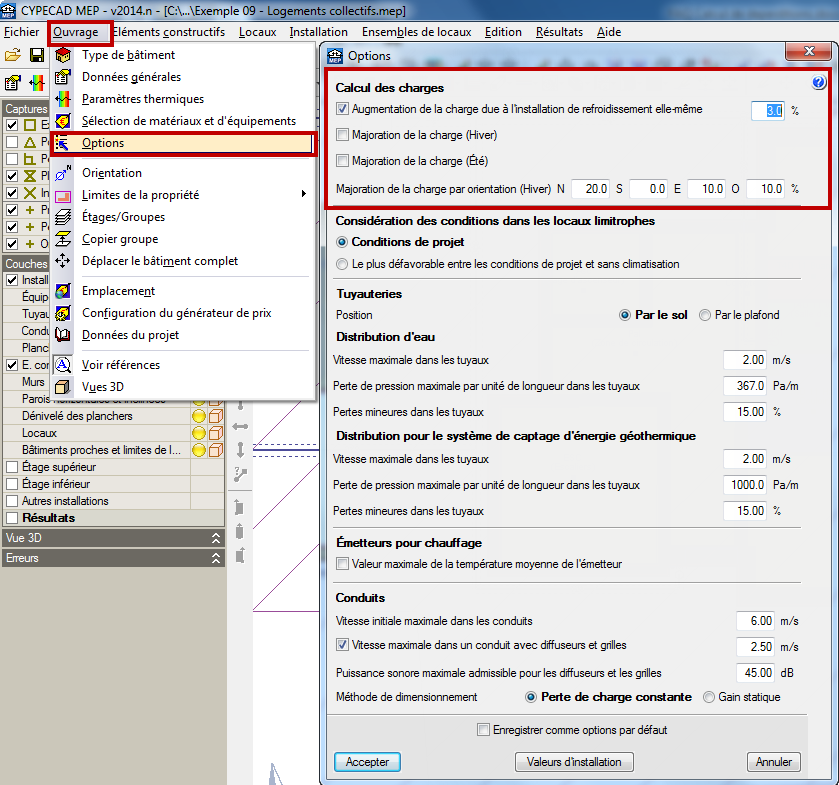Image resolution: width=839 pixels, height=785 pixels.
Task: Open the Limites de la propriété submenu
Action: click(140, 195)
